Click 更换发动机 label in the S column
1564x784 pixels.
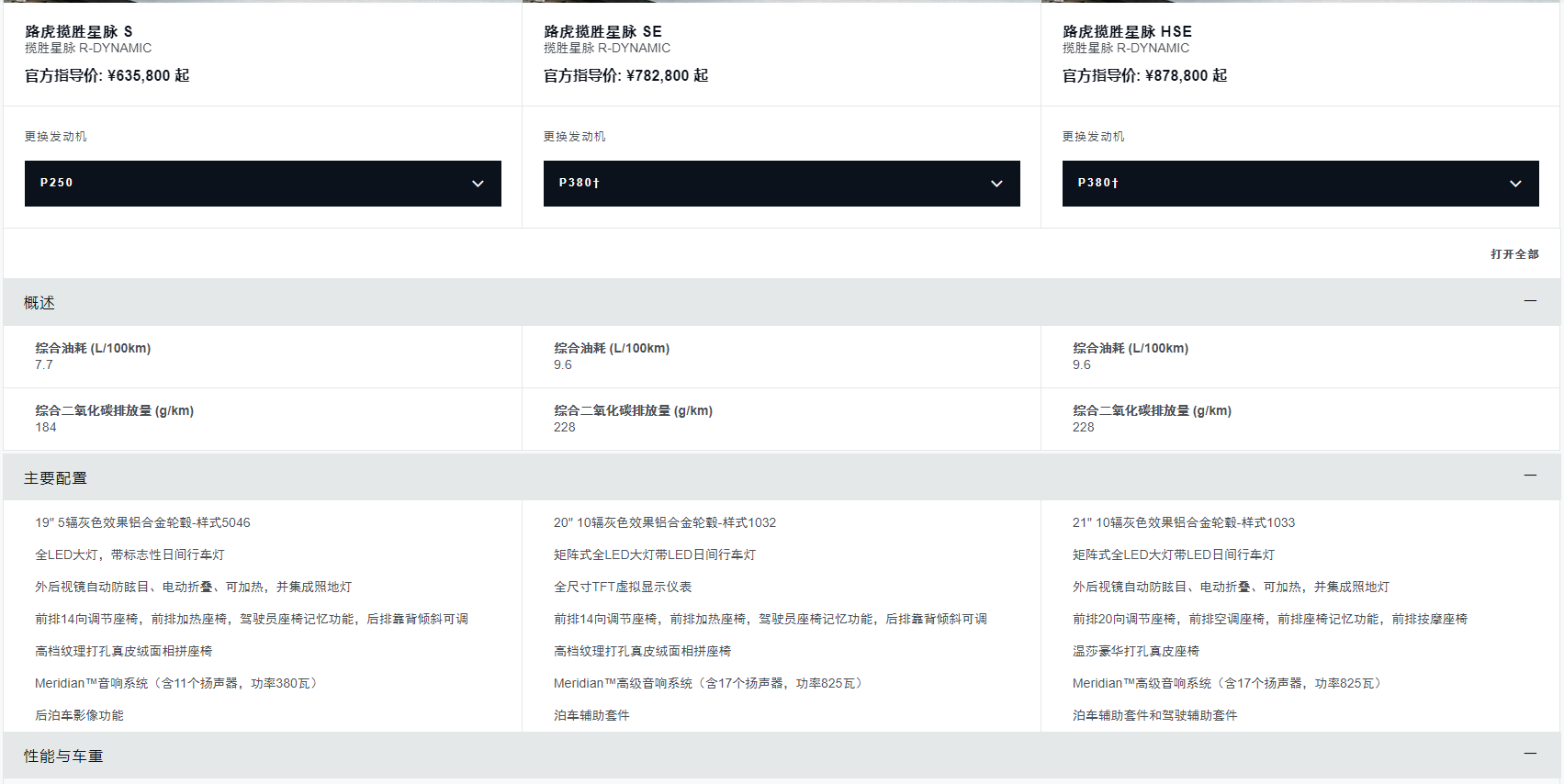56,137
